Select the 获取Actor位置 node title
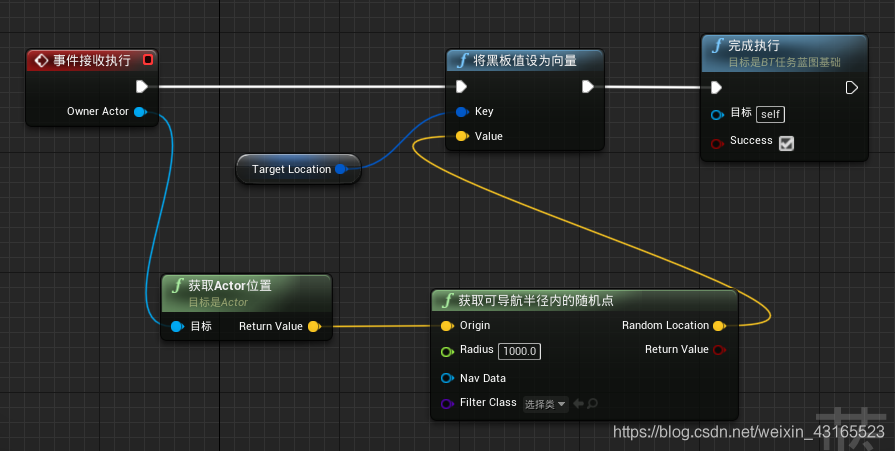The width and height of the screenshot is (895, 451). [230, 285]
